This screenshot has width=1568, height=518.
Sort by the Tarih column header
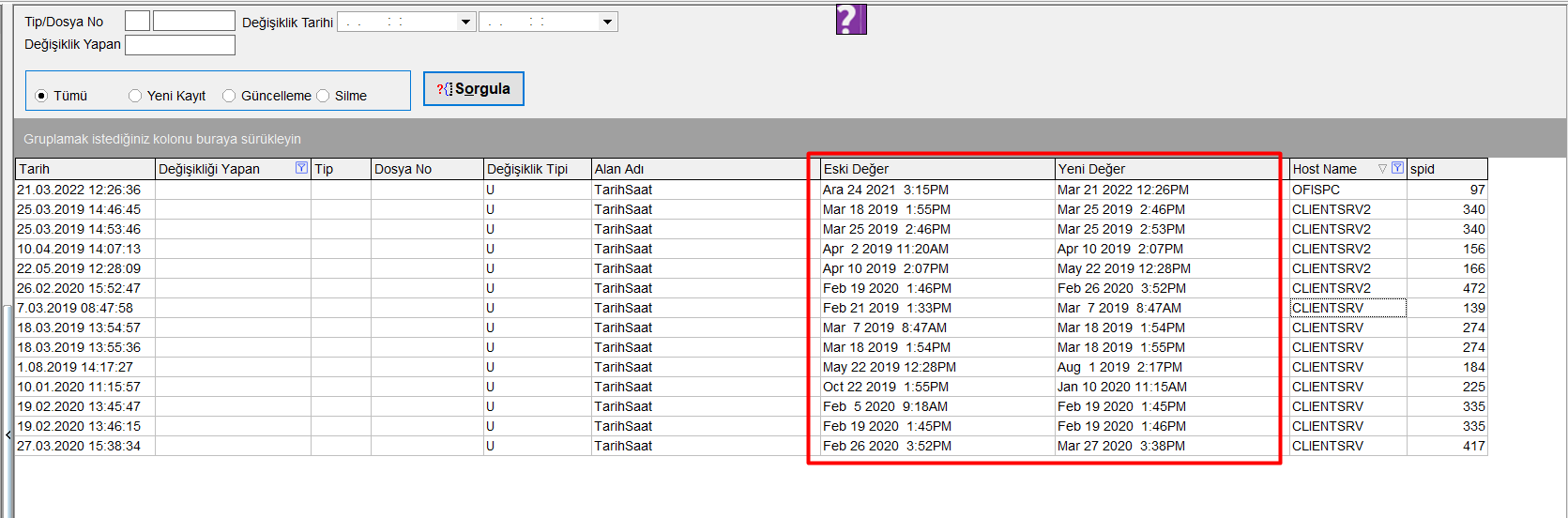(x=85, y=169)
